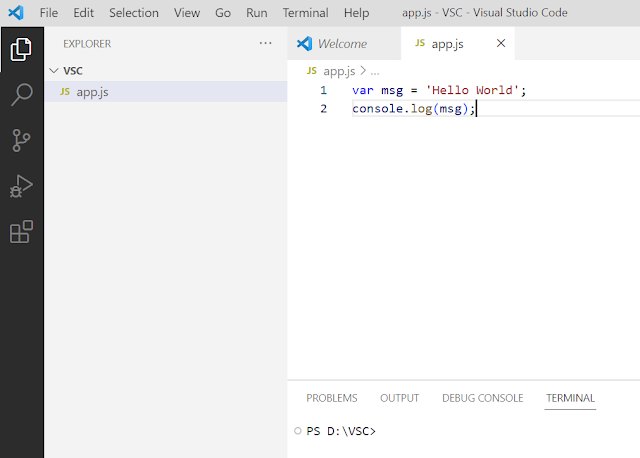This screenshot has width=640, height=458.
Task: Click the 'Hello World' string in code
Action: (x=472, y=90)
